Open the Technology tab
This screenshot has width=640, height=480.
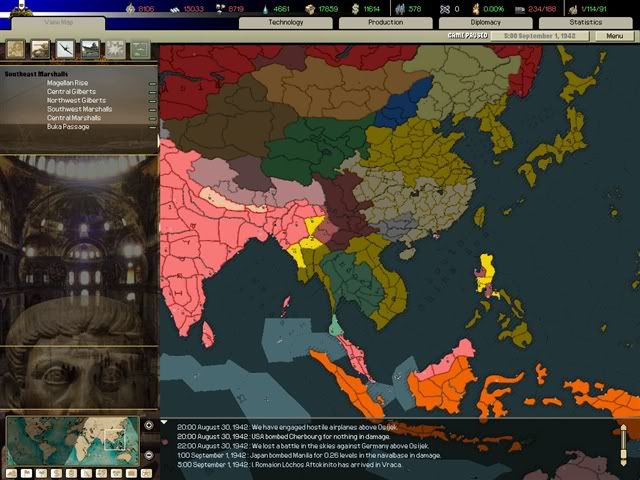(285, 21)
